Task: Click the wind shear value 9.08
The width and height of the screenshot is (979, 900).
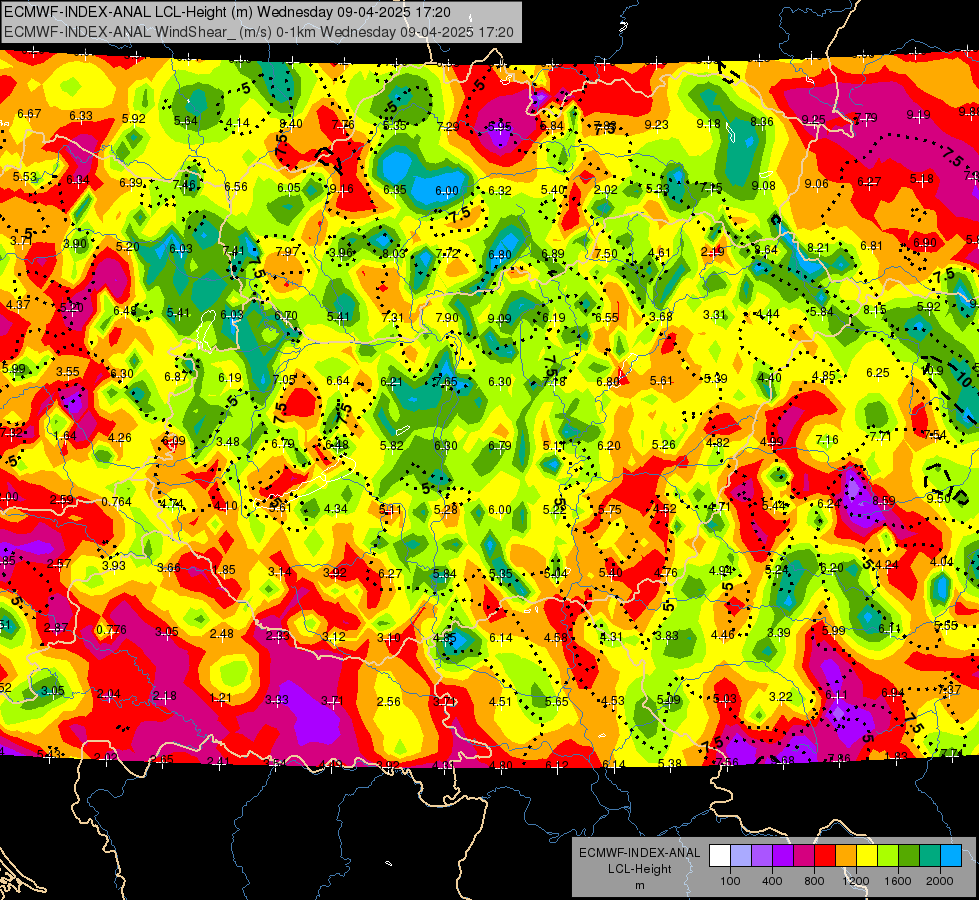Action: tap(764, 185)
